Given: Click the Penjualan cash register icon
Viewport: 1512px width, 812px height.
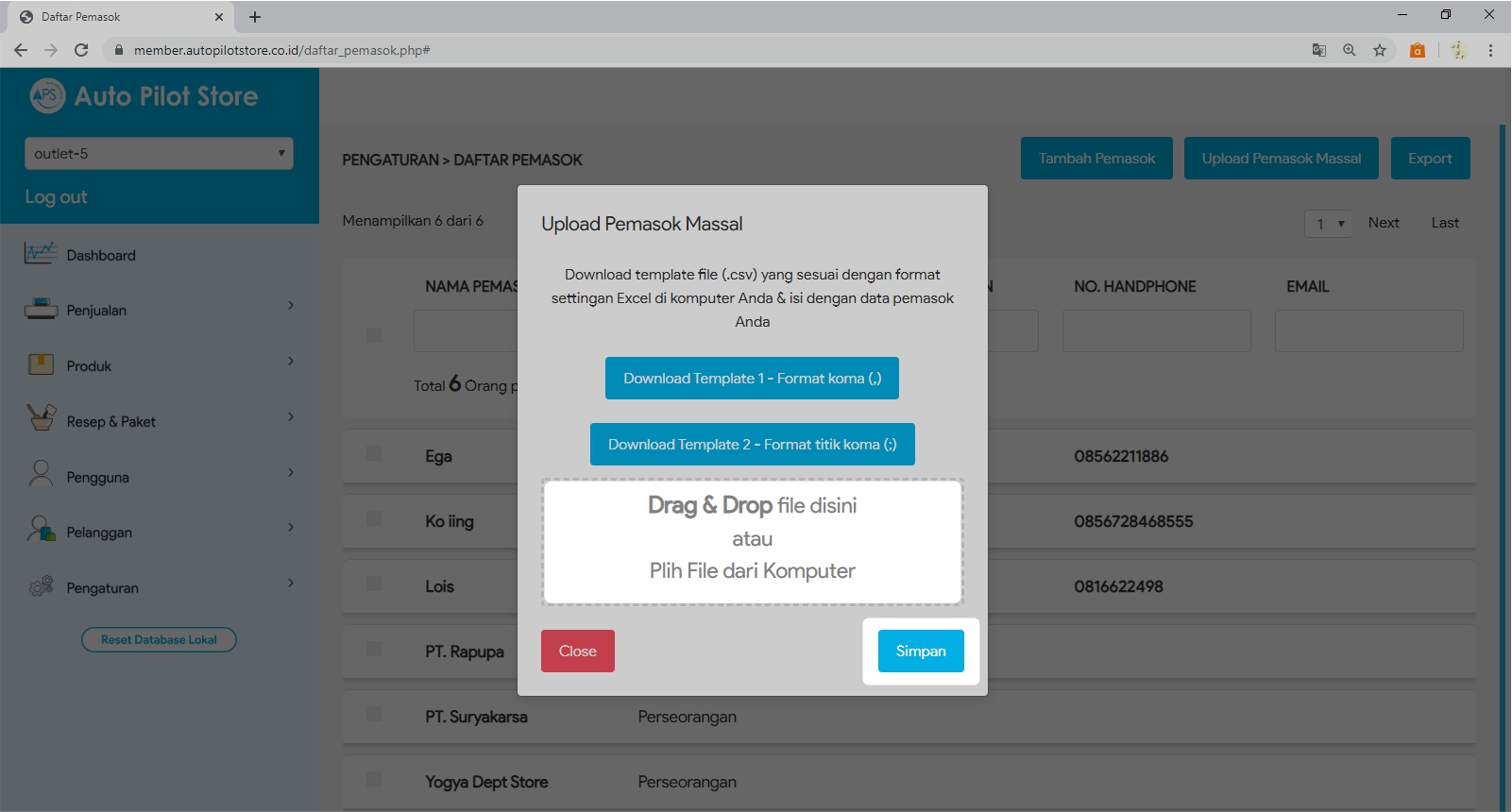Looking at the screenshot, I should click(41, 310).
